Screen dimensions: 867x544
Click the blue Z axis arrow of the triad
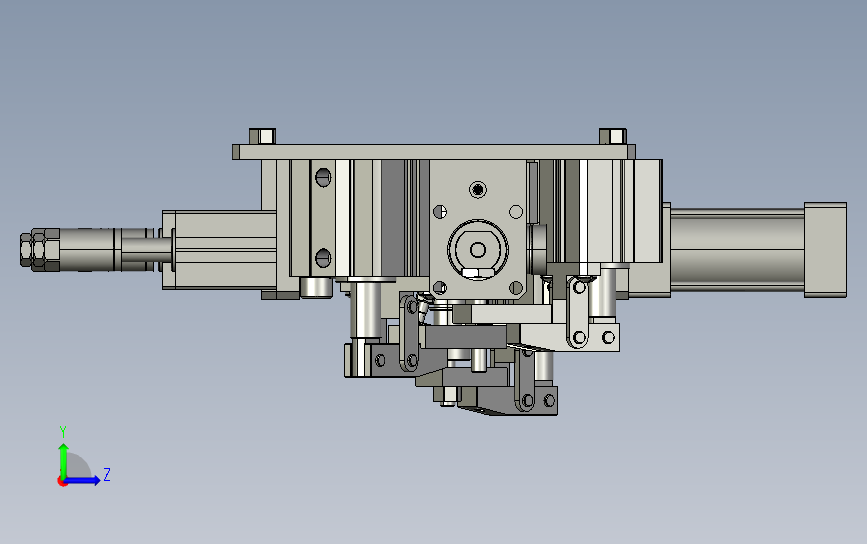[x=82, y=480]
